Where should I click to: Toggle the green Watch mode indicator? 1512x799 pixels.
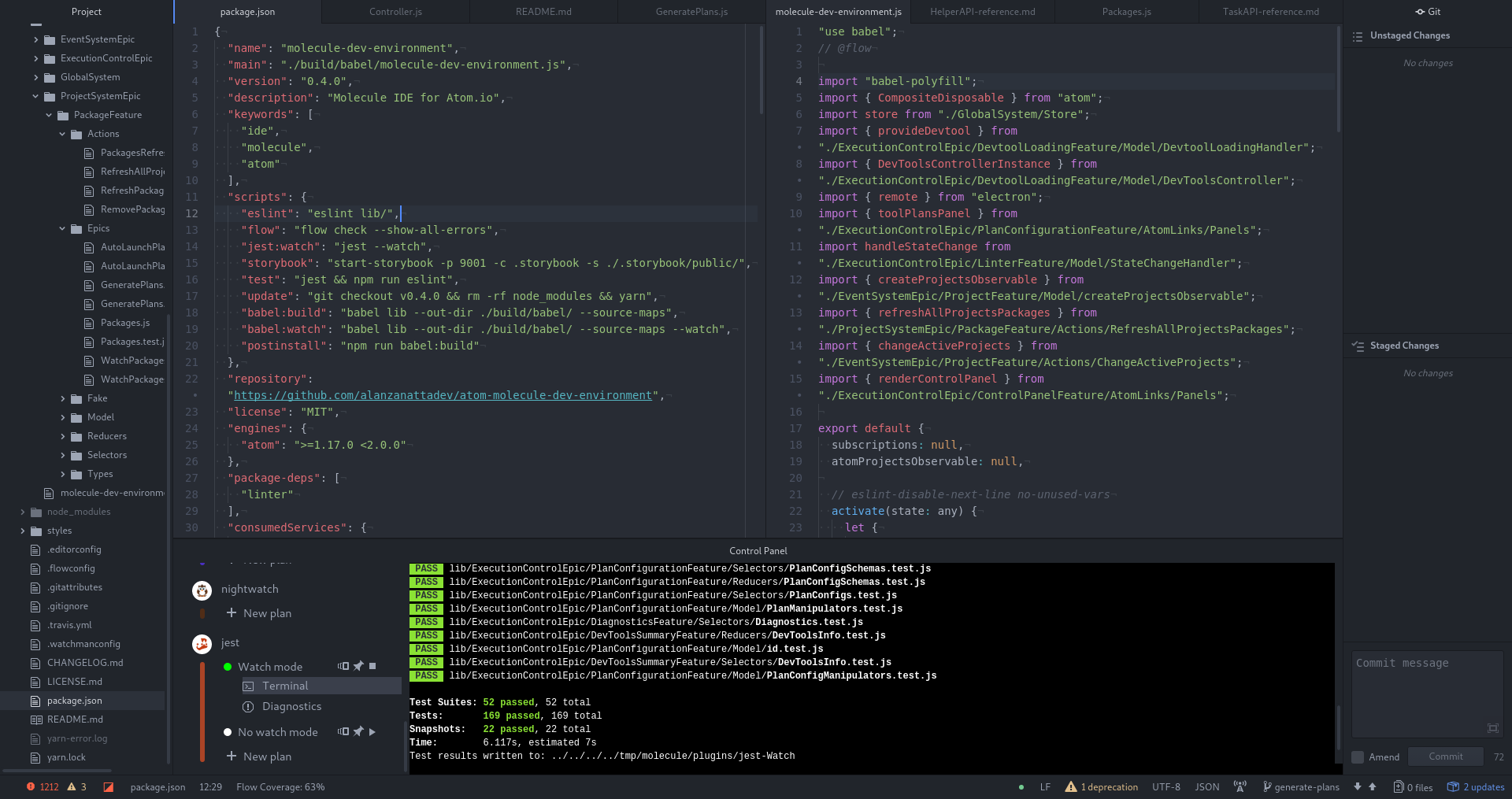pyautogui.click(x=228, y=666)
